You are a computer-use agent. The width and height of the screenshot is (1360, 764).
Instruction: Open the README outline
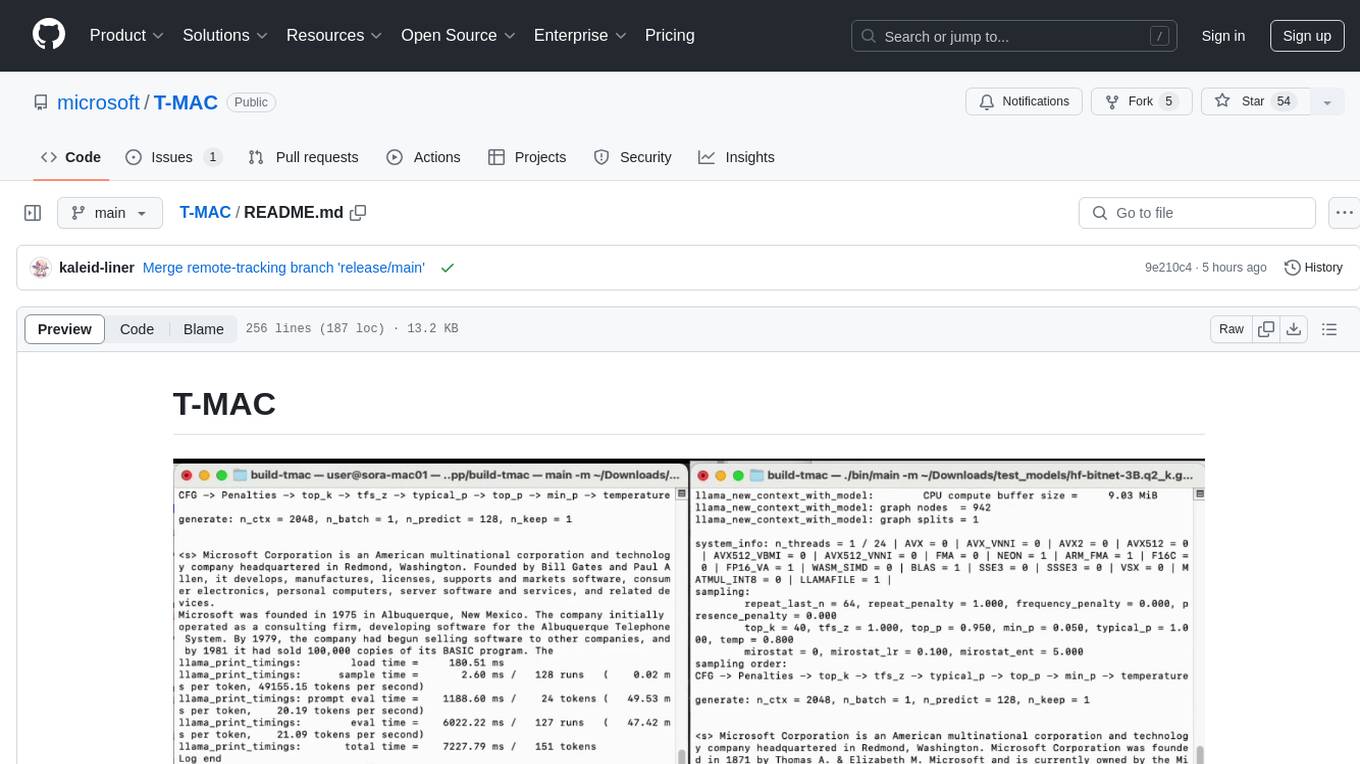pos(1329,329)
